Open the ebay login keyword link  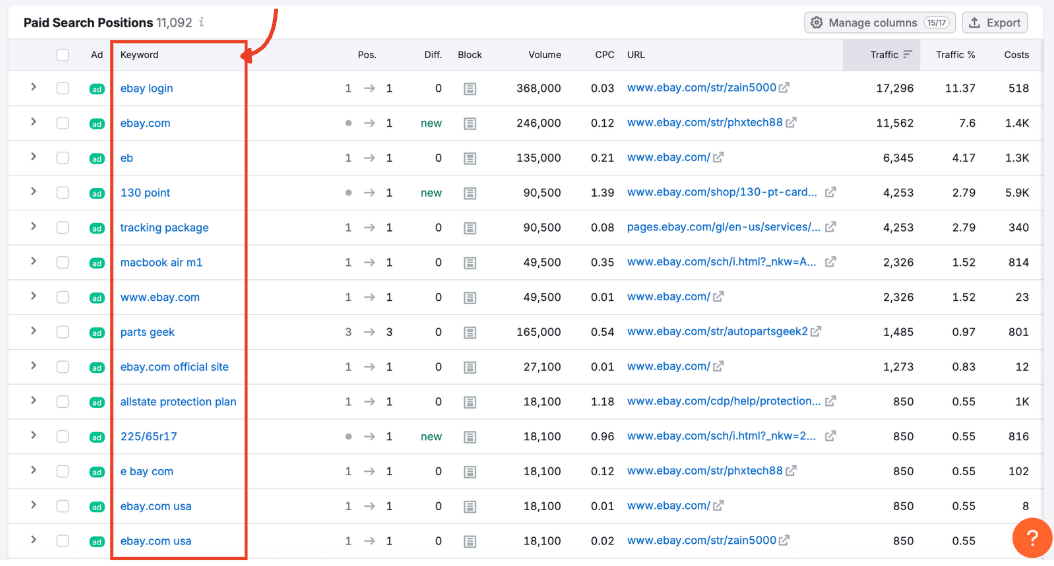pyautogui.click(x=147, y=89)
